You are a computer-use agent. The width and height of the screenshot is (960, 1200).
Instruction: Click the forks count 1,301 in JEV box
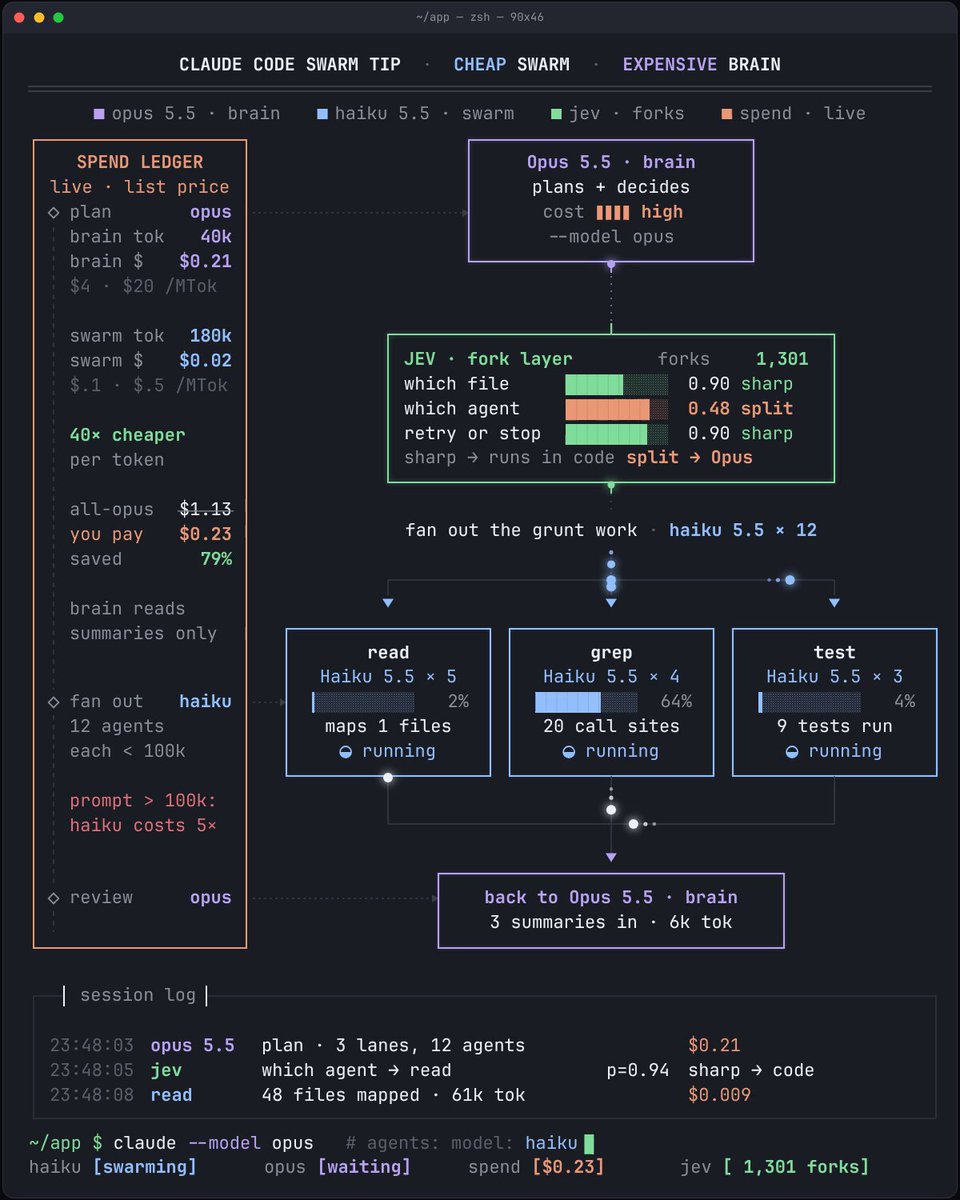pyautogui.click(x=782, y=359)
